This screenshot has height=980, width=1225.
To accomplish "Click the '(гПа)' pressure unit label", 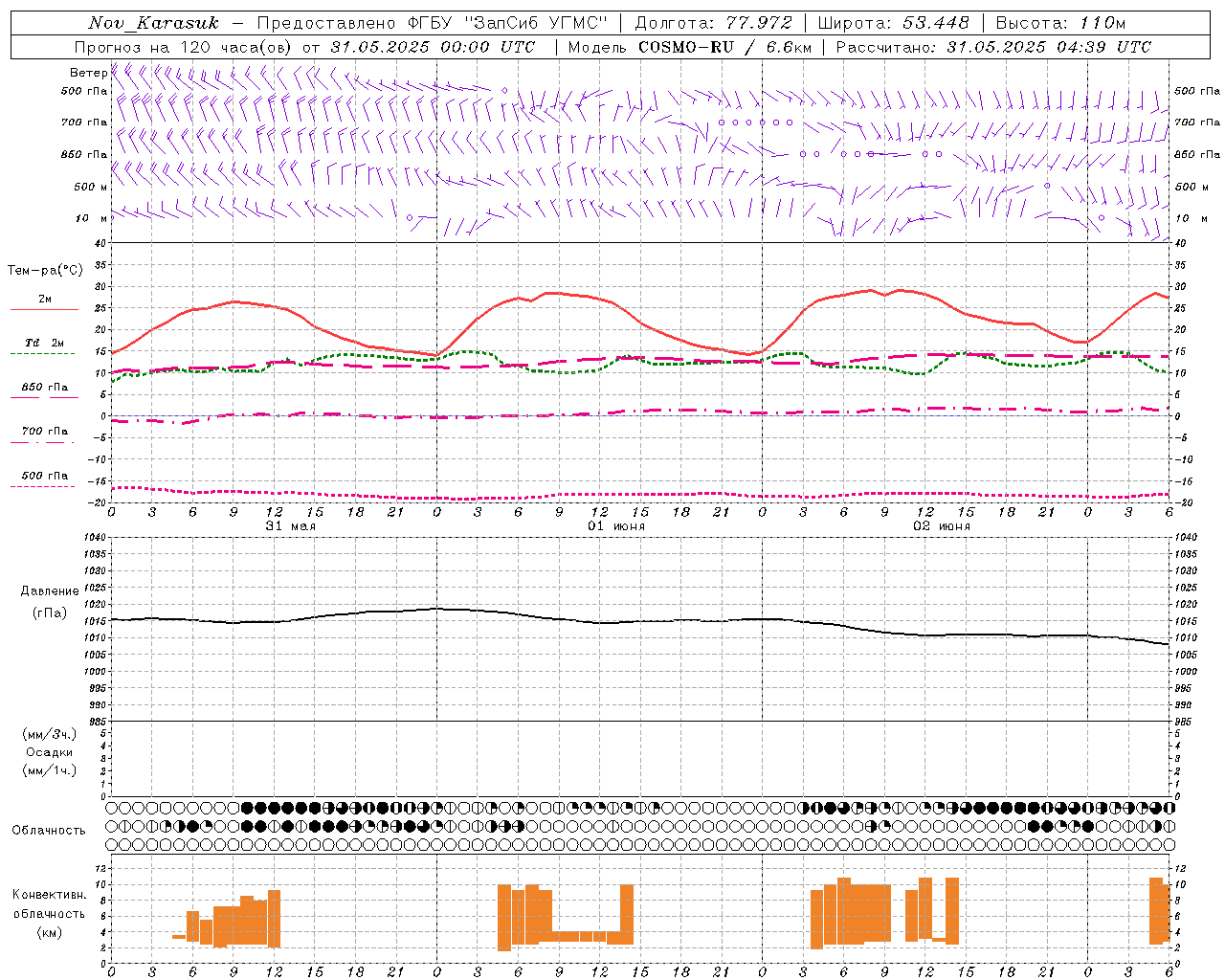I will point(50,612).
